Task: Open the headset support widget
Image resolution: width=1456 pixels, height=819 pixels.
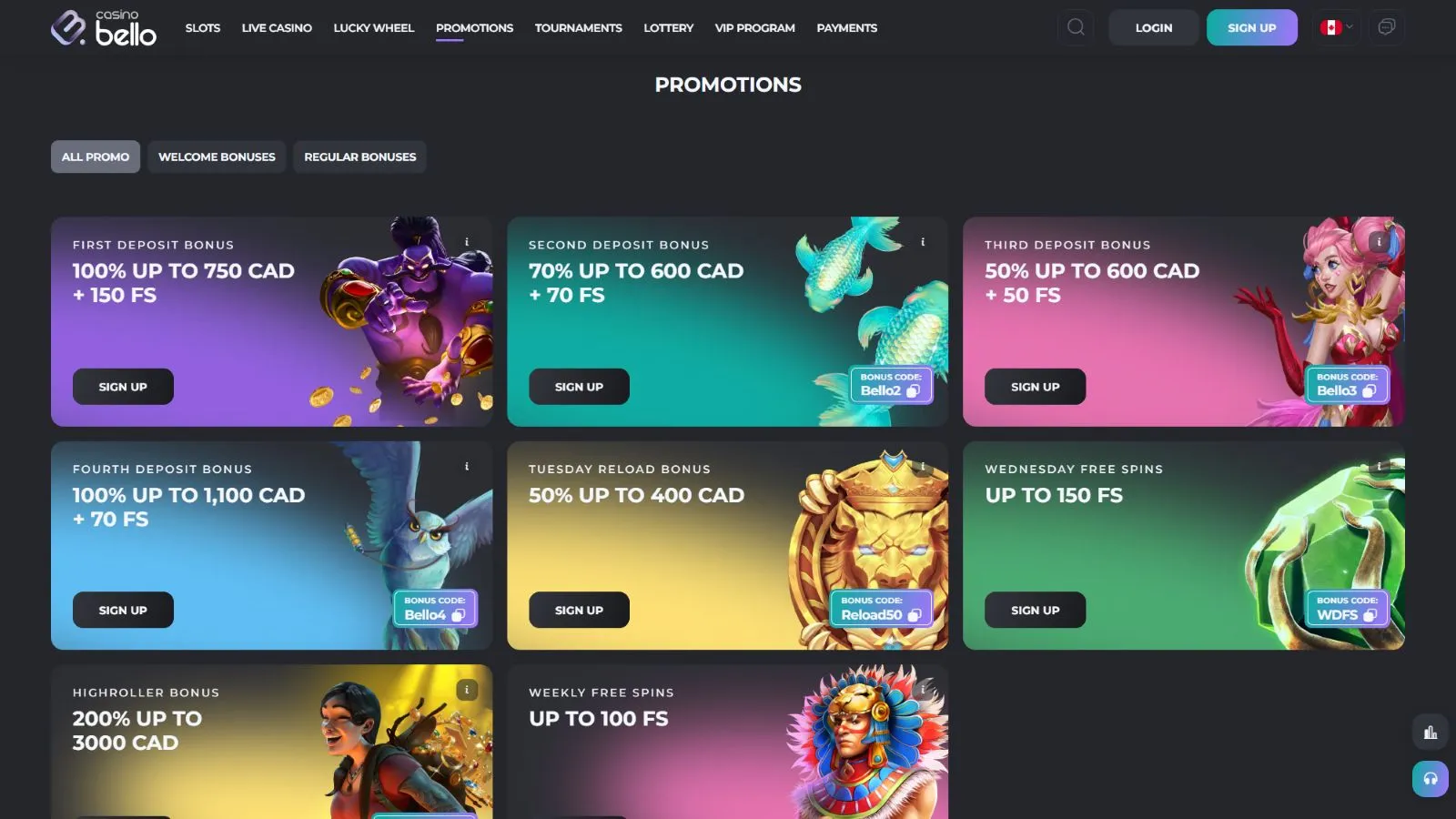Action: coord(1431,778)
